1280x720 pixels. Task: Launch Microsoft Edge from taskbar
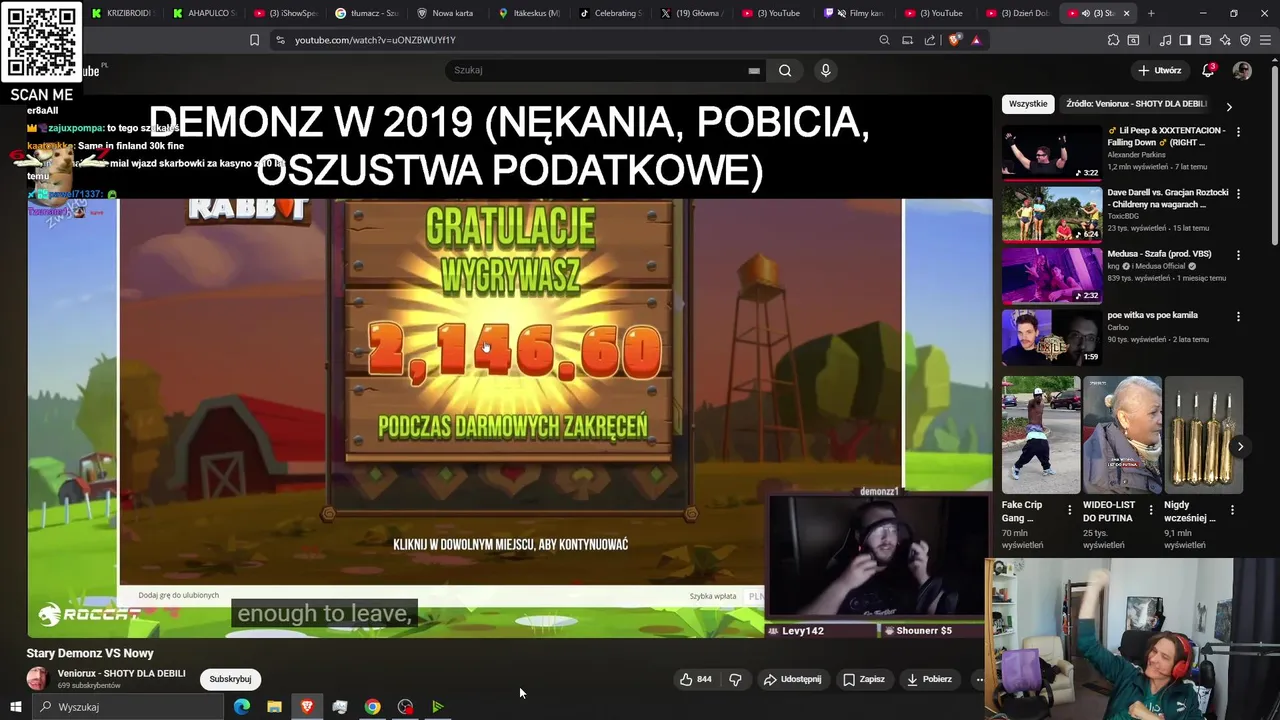tap(242, 707)
